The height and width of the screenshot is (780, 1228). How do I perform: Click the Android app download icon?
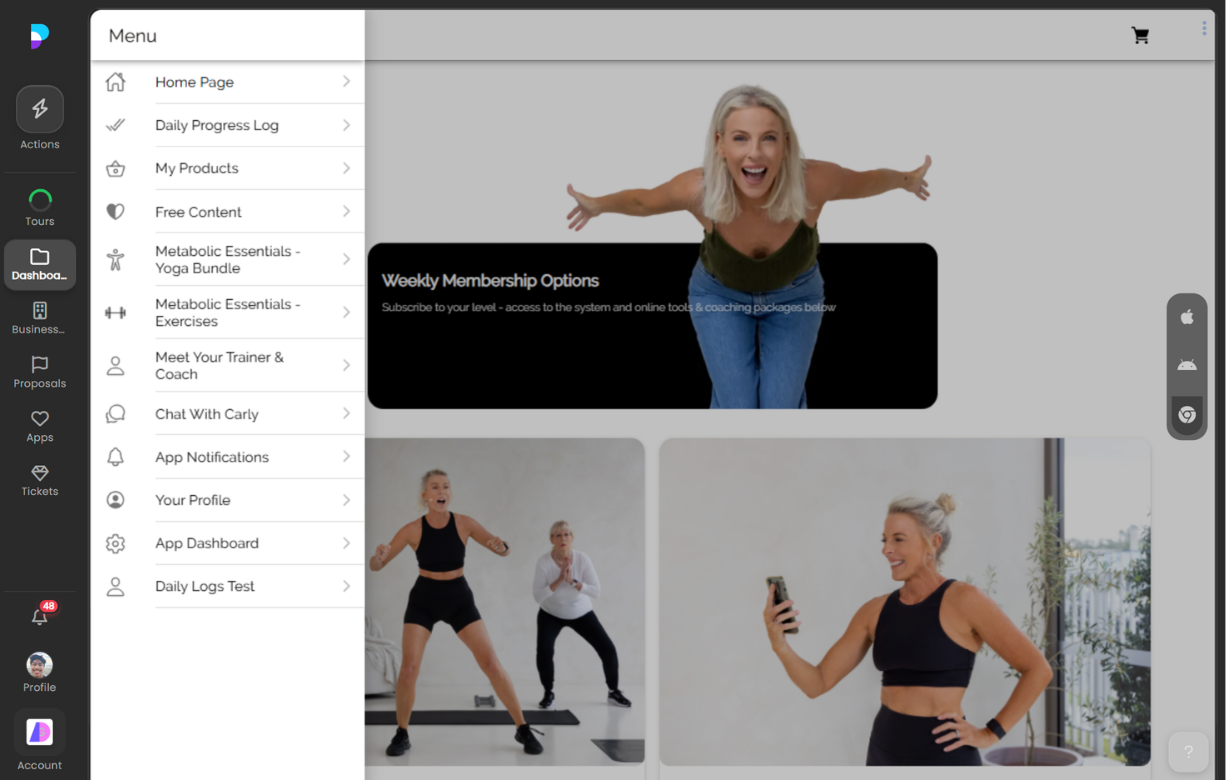tap(1186, 366)
